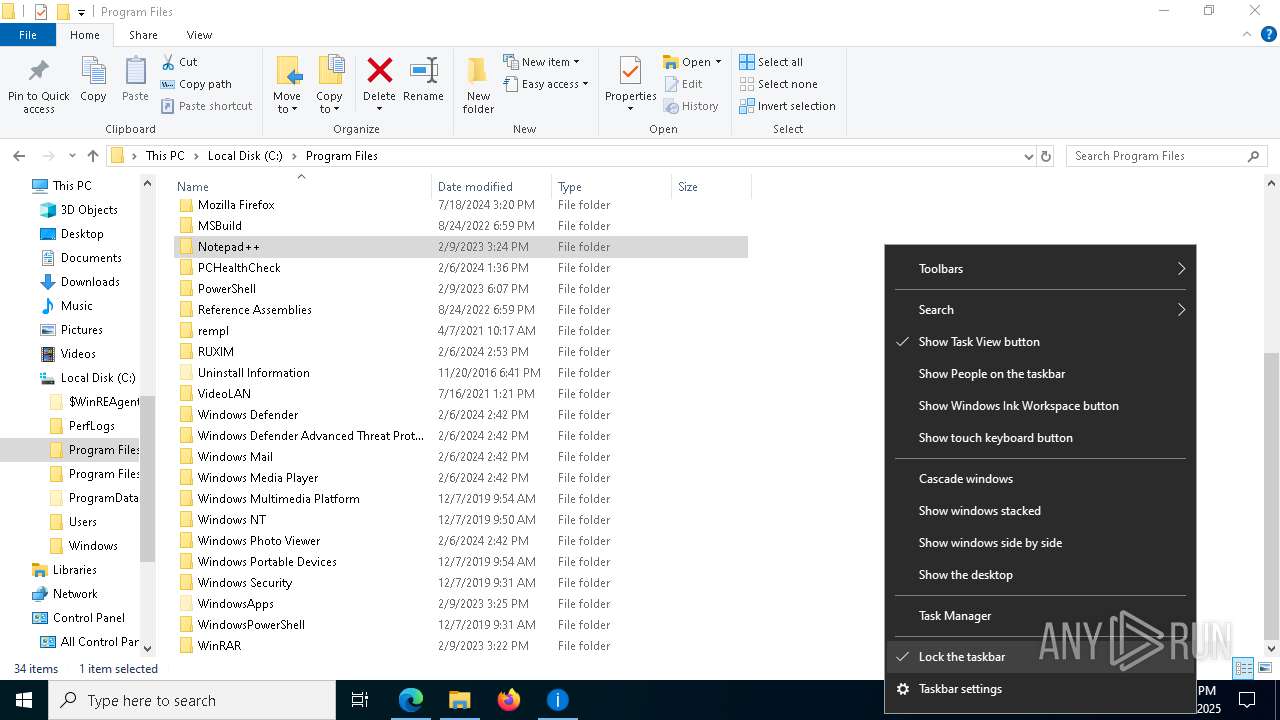Toggle Lock the taskbar option
This screenshot has width=1280, height=720.
(1040, 657)
